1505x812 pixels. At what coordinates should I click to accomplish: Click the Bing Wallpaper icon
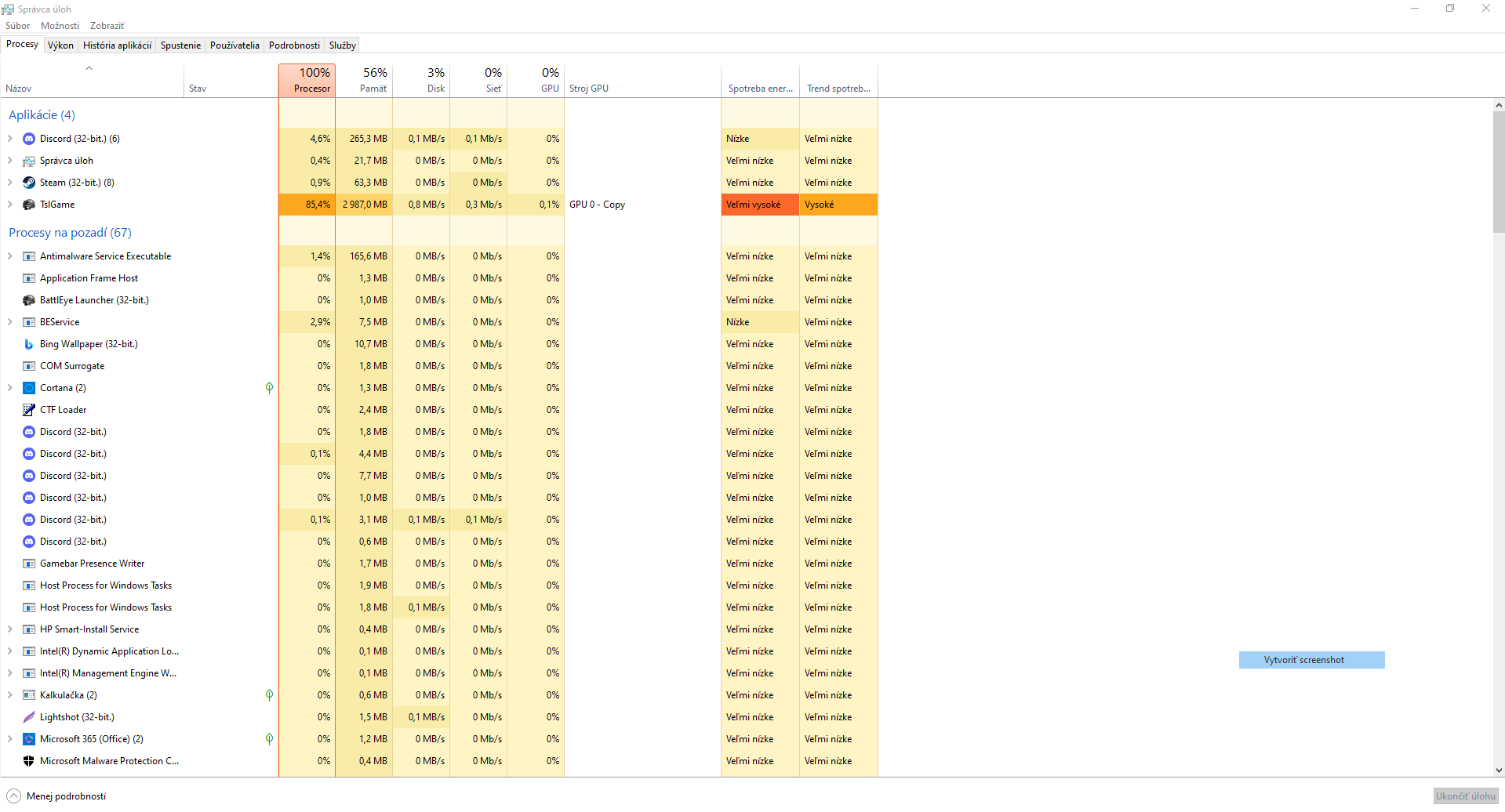pyautogui.click(x=29, y=344)
